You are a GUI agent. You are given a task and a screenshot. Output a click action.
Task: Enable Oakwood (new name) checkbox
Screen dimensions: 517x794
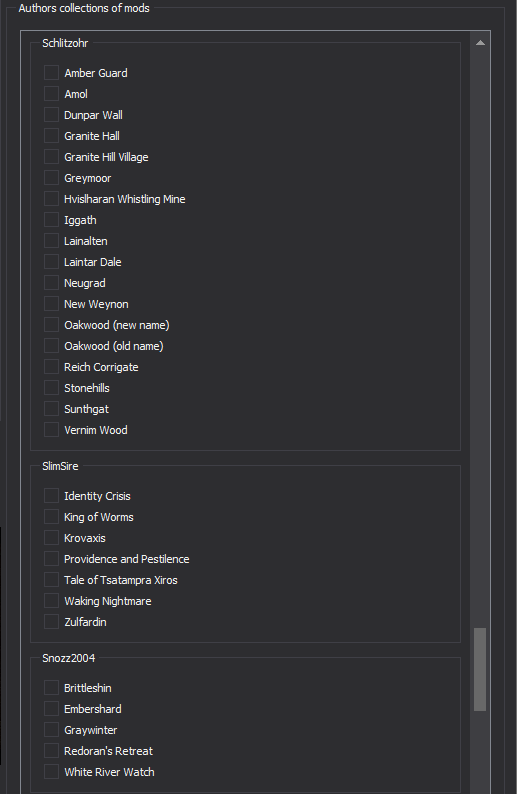[51, 325]
